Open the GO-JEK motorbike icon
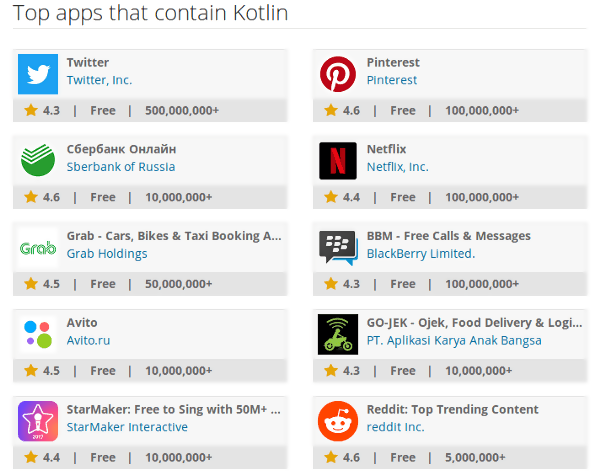The width and height of the screenshot is (600, 475). [338, 334]
